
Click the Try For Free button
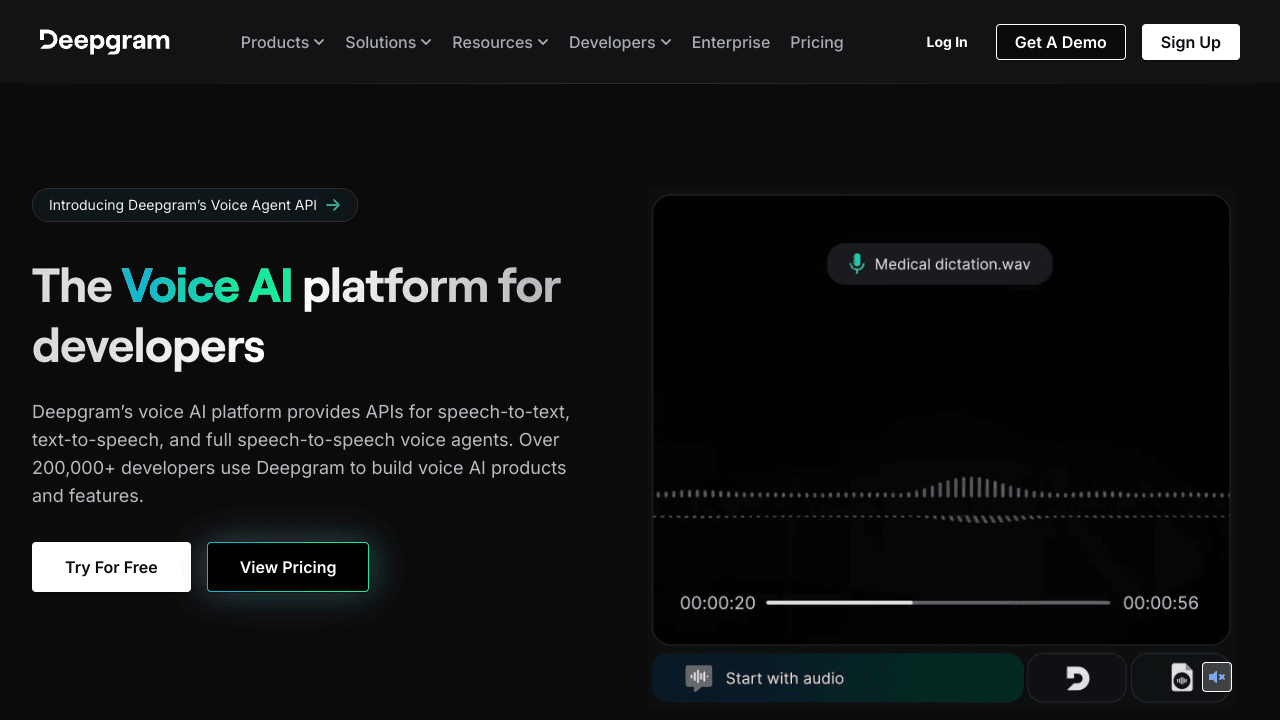pos(111,567)
